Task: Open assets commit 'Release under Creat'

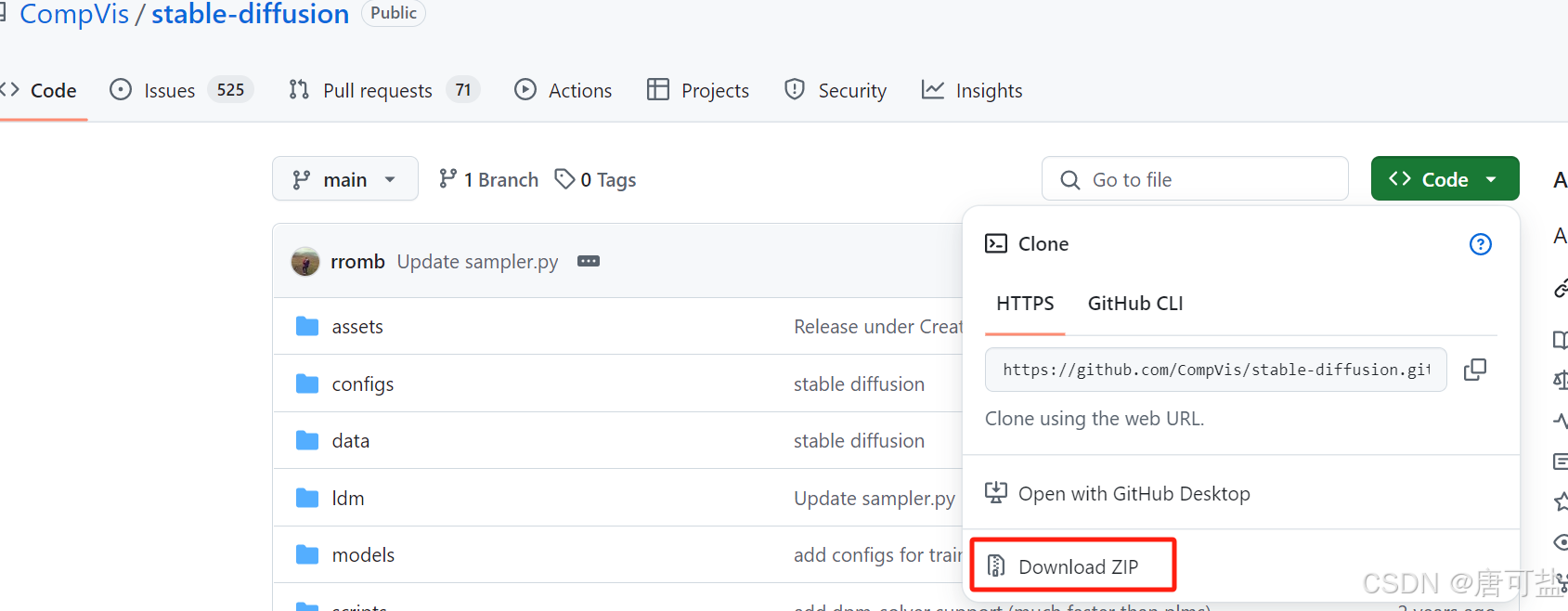Action: 878,327
